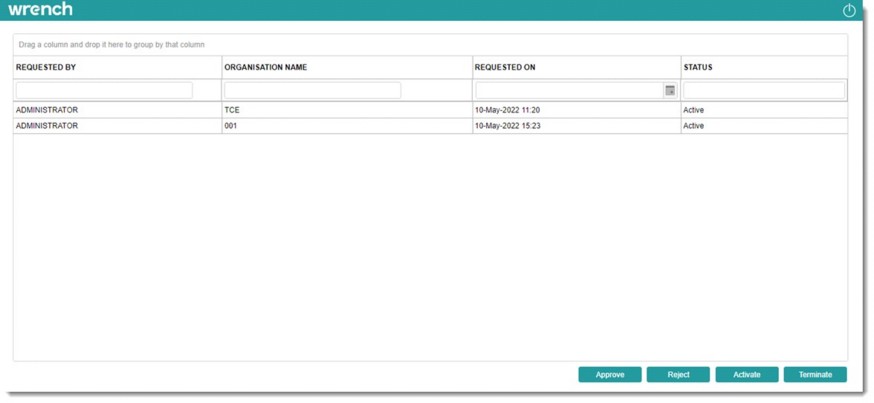Focus the Requested On date filter field
This screenshot has width=874, height=403.
click(x=568, y=90)
